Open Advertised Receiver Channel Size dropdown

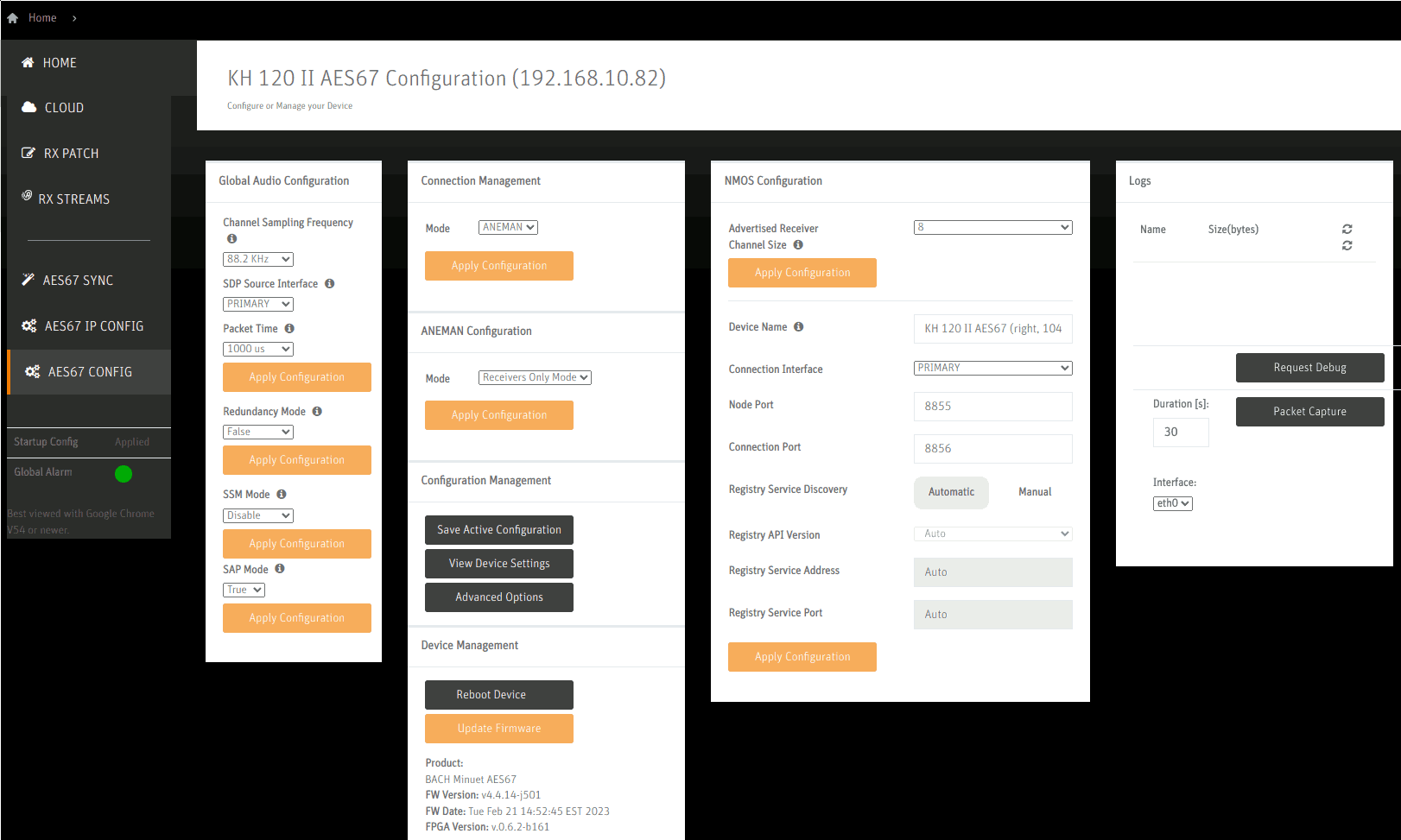coord(993,227)
